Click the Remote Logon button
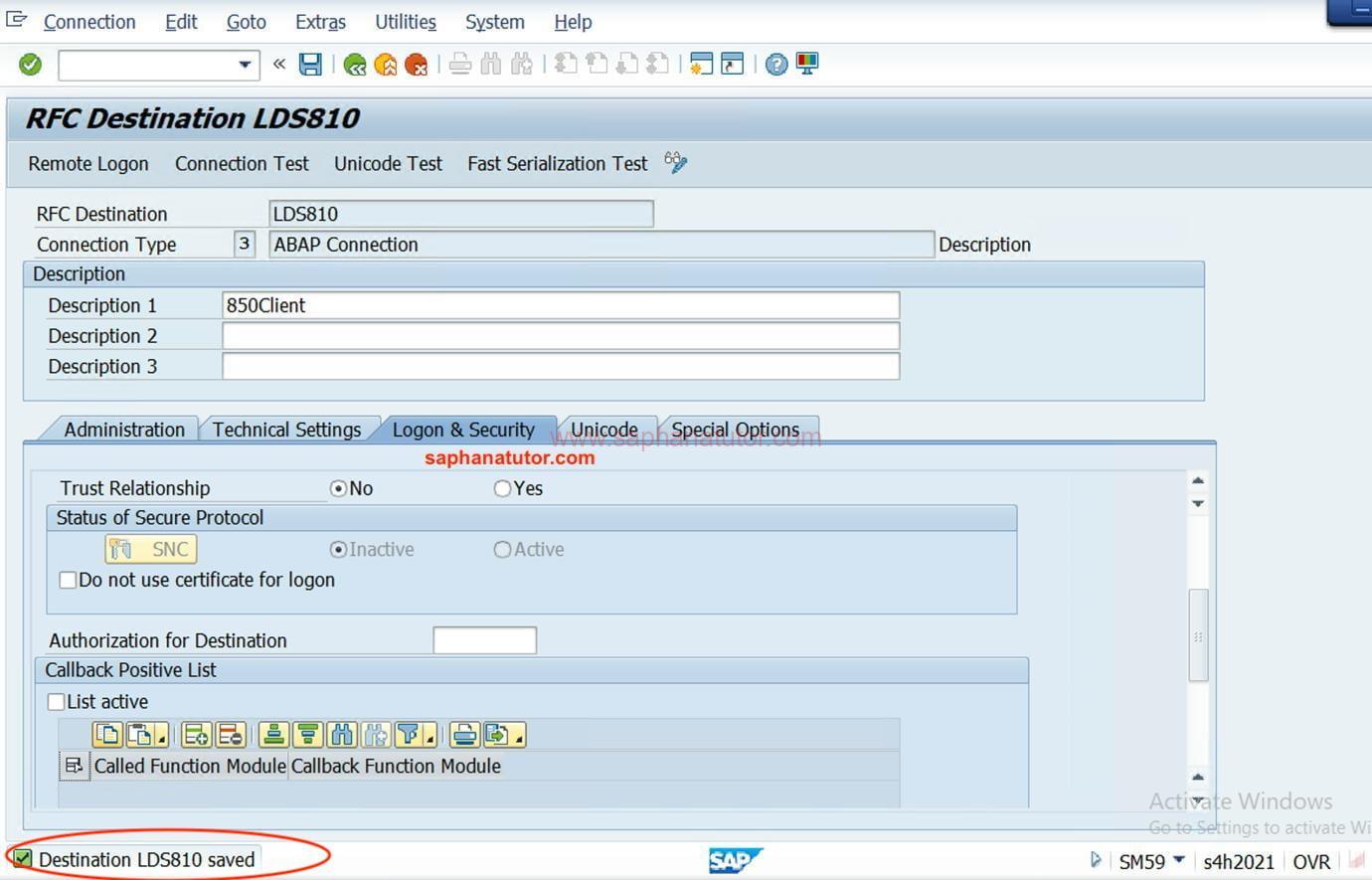 [x=88, y=164]
